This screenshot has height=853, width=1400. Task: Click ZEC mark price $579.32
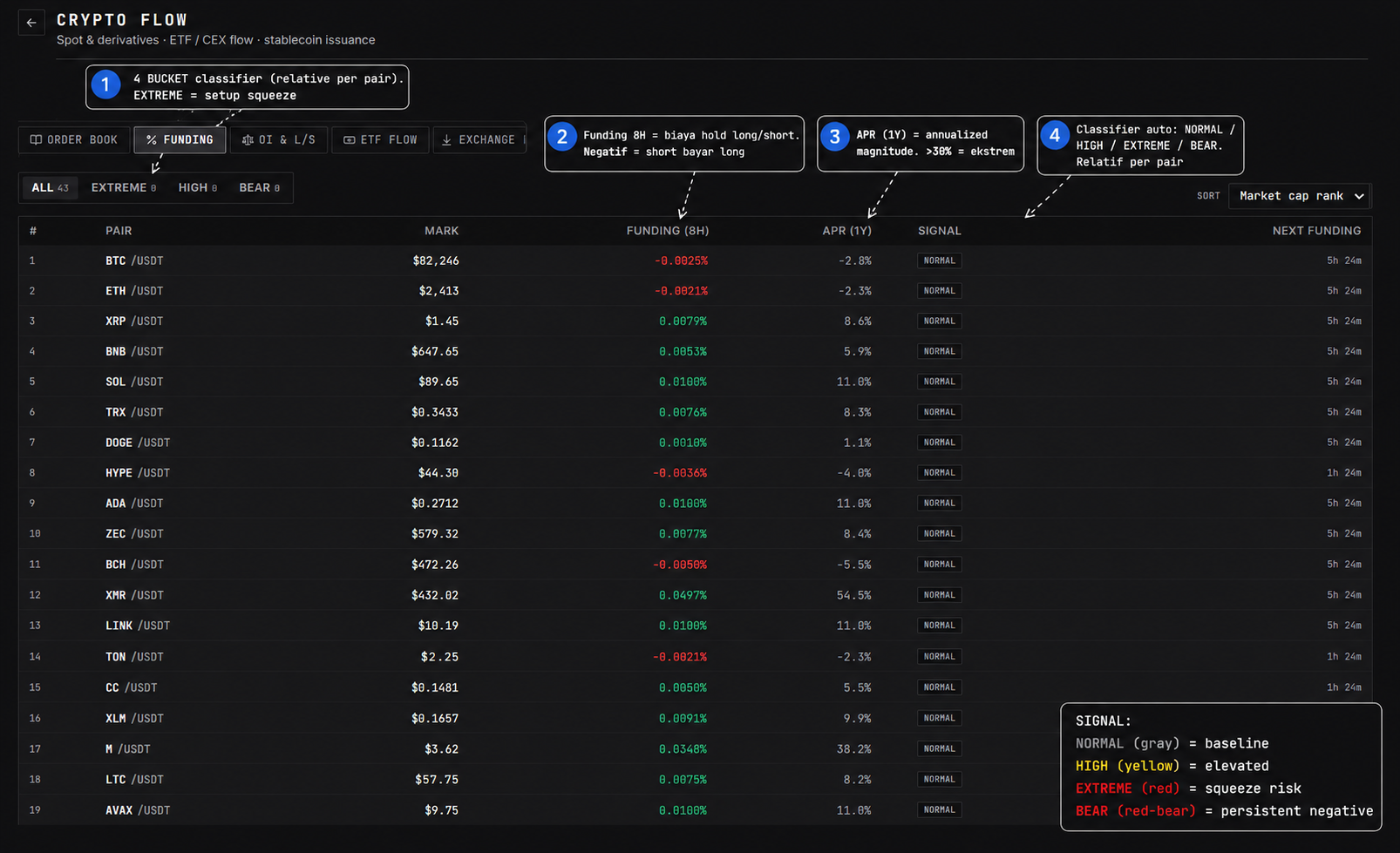435,534
